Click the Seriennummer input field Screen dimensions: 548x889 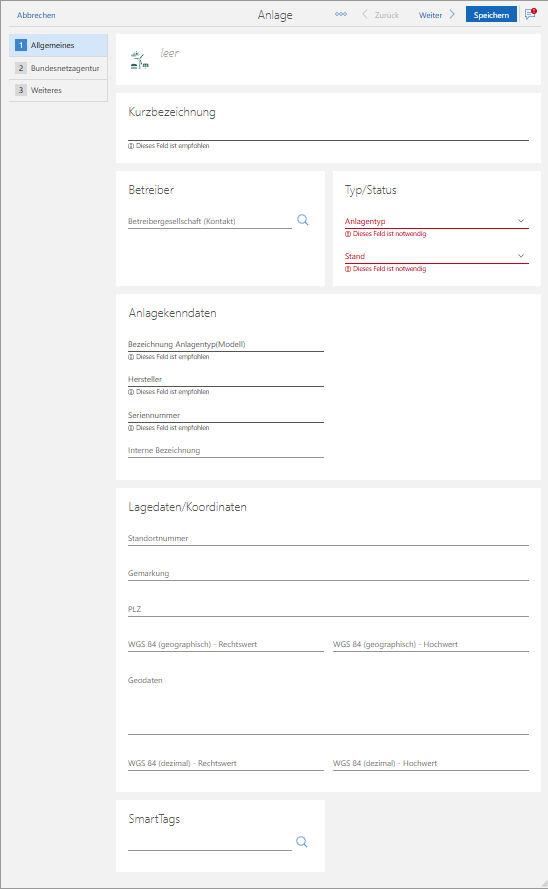(226, 415)
